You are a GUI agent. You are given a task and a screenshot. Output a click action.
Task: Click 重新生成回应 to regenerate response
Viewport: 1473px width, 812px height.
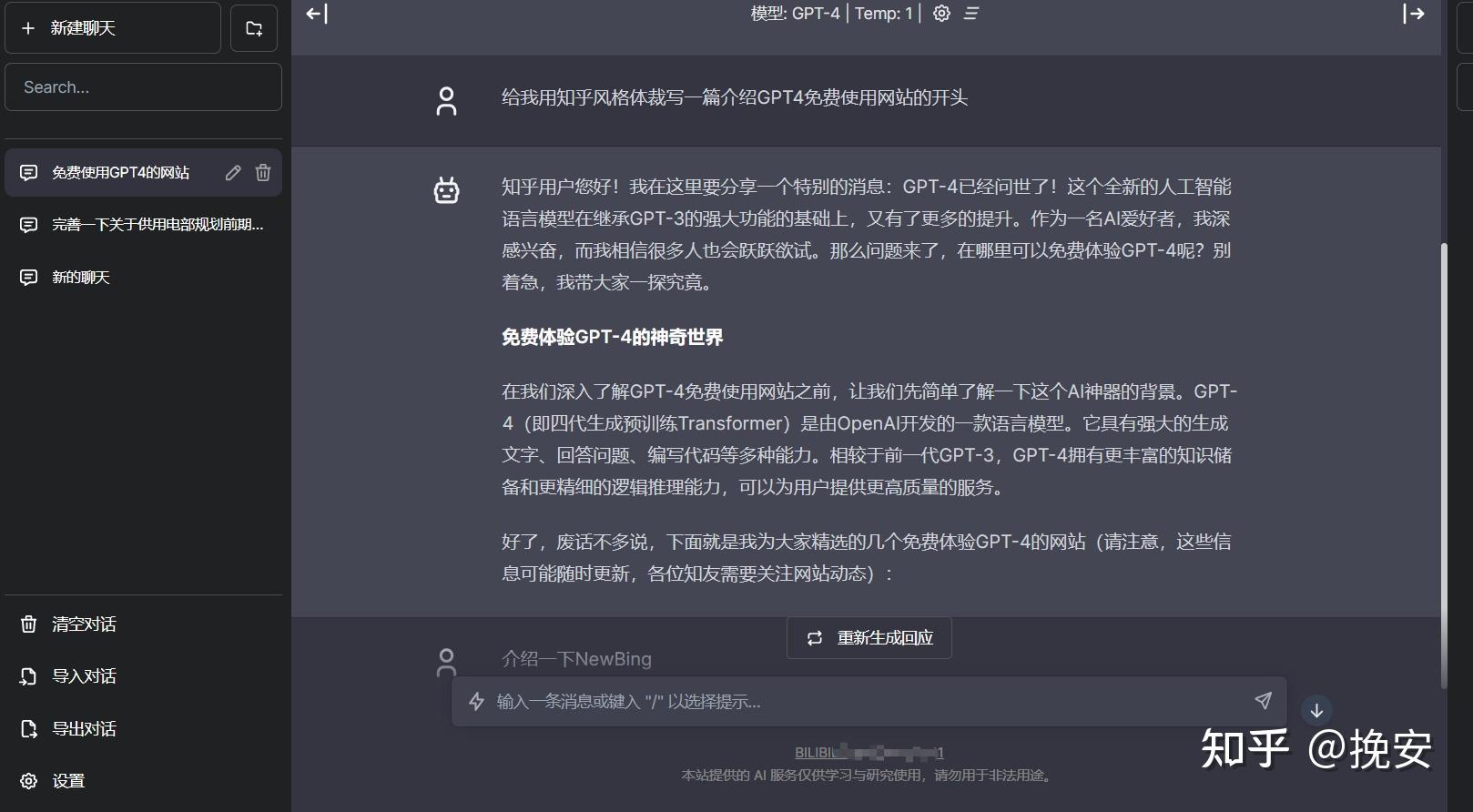click(869, 638)
